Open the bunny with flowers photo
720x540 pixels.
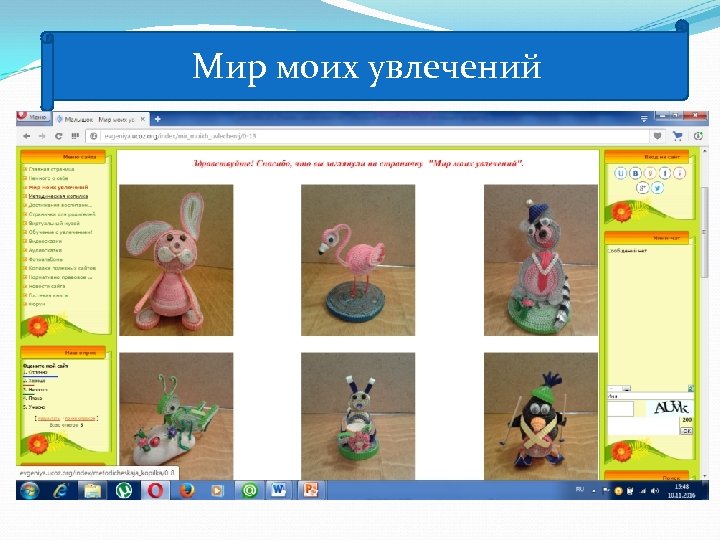[358, 416]
